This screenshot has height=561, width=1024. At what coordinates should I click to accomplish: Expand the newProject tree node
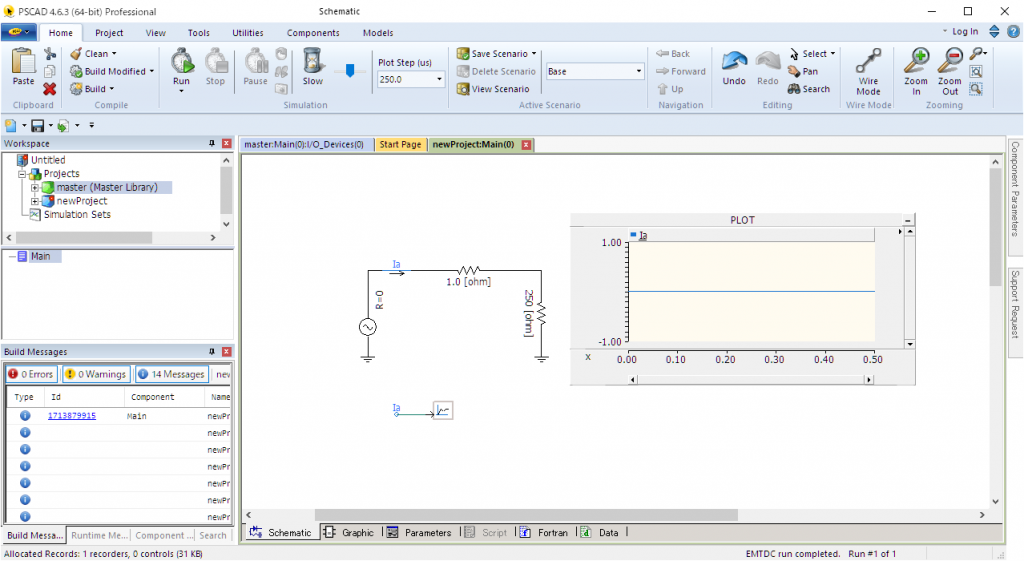point(35,201)
